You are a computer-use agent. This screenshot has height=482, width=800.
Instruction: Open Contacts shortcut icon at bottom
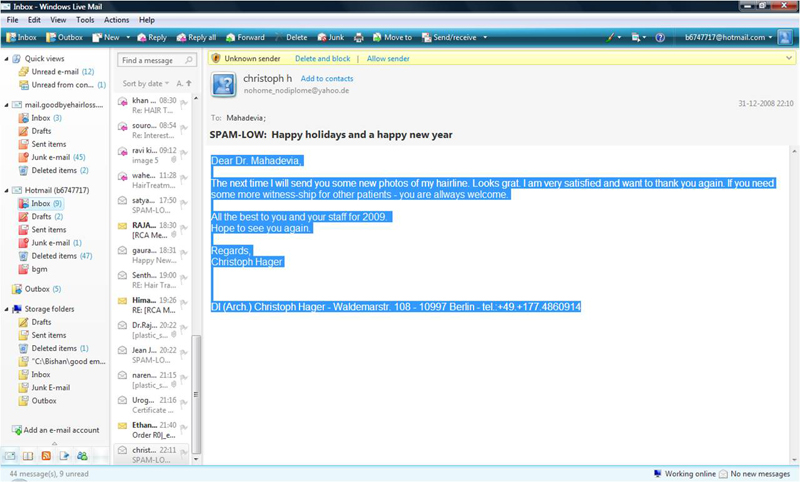(x=82, y=456)
